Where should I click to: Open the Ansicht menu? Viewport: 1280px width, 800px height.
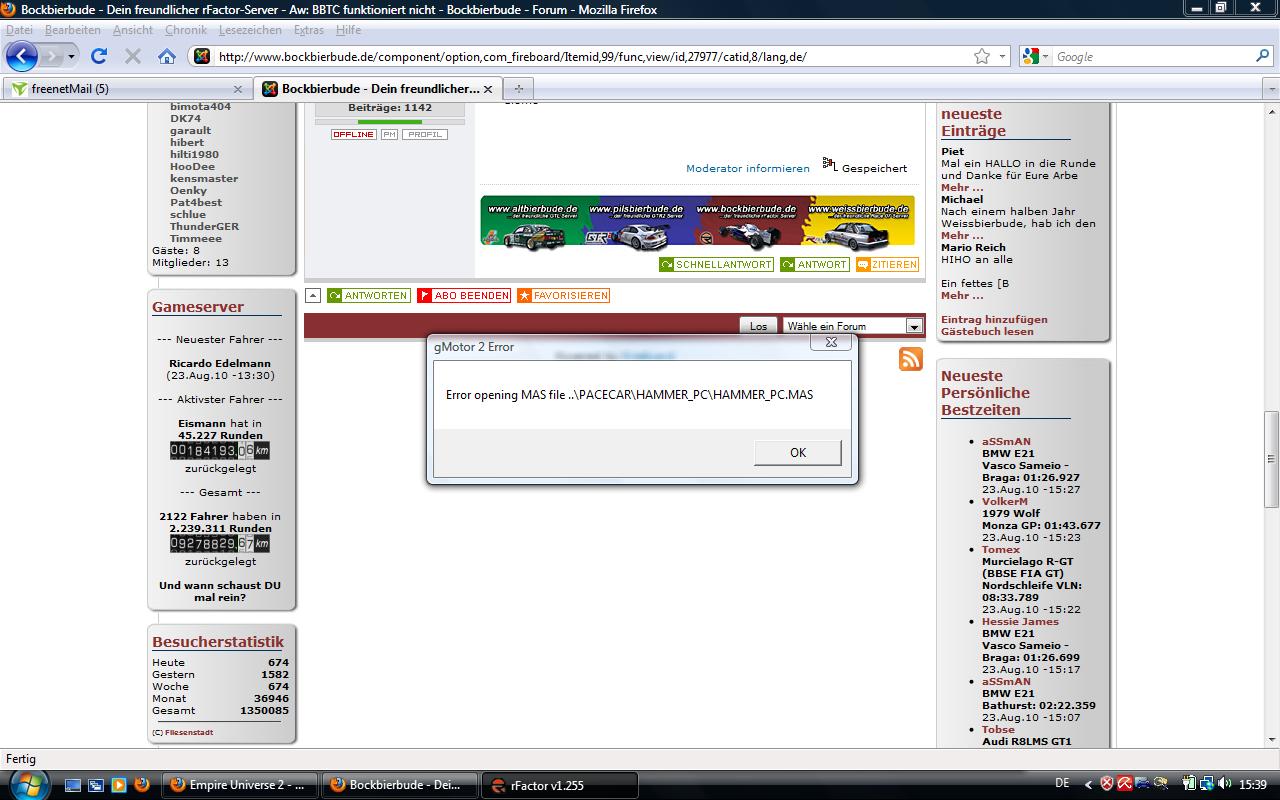[133, 30]
